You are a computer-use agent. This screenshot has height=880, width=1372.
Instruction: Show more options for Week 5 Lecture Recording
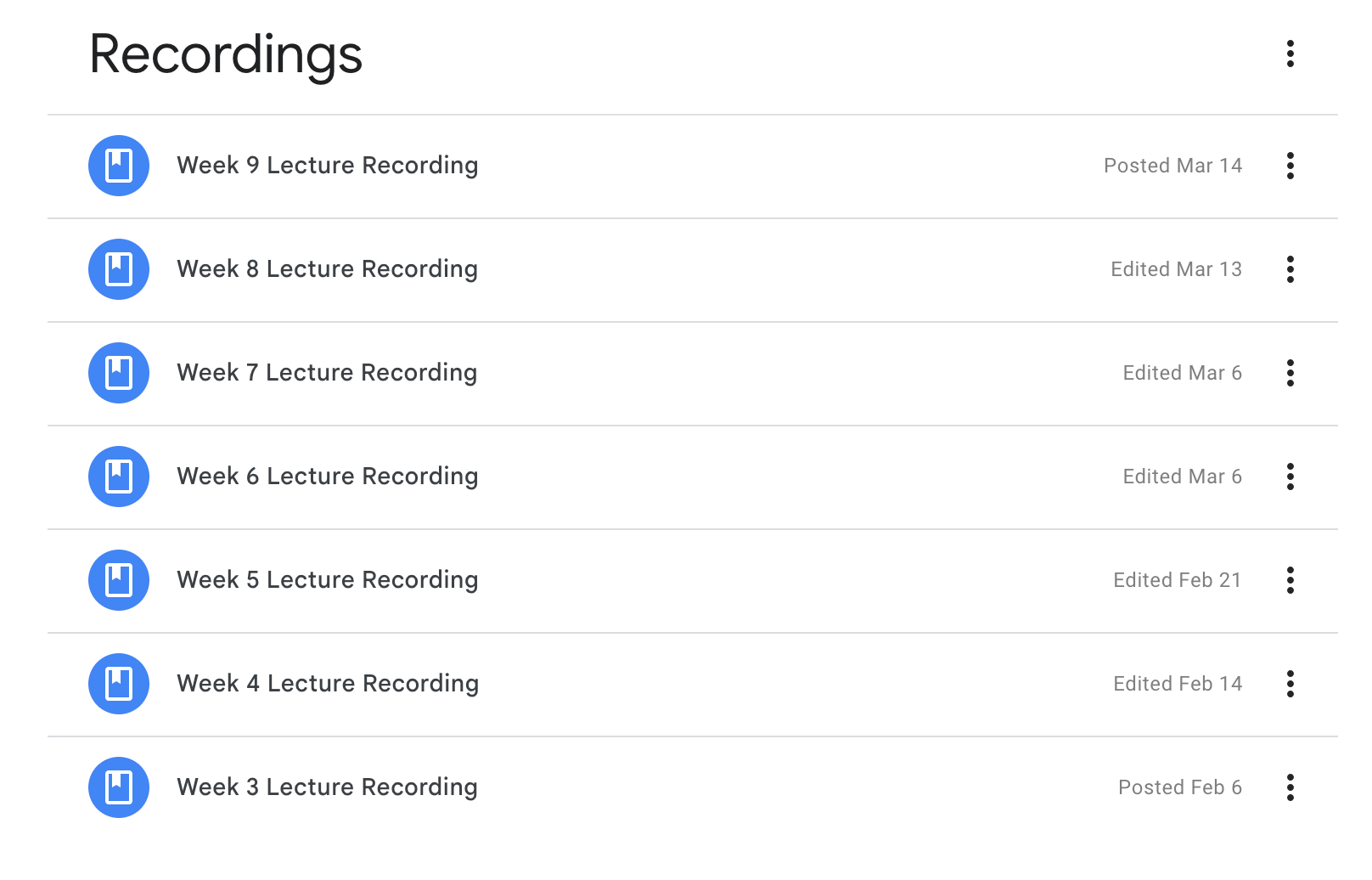tap(1290, 580)
